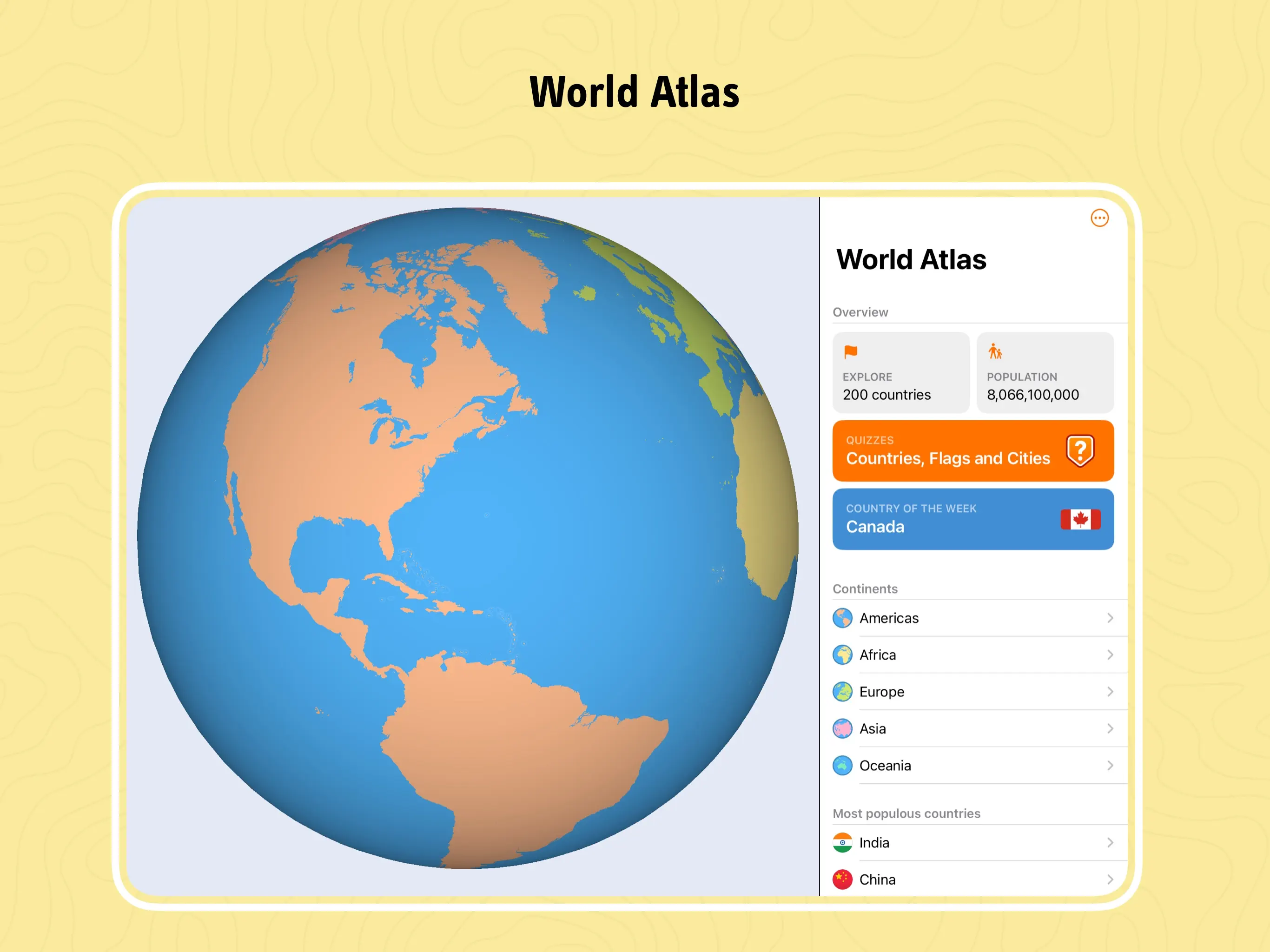Tap the quiz question mark badge

coord(1079,451)
